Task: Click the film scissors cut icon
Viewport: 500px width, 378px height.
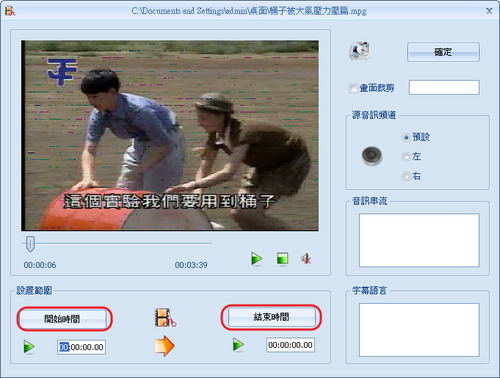Action: (165, 318)
